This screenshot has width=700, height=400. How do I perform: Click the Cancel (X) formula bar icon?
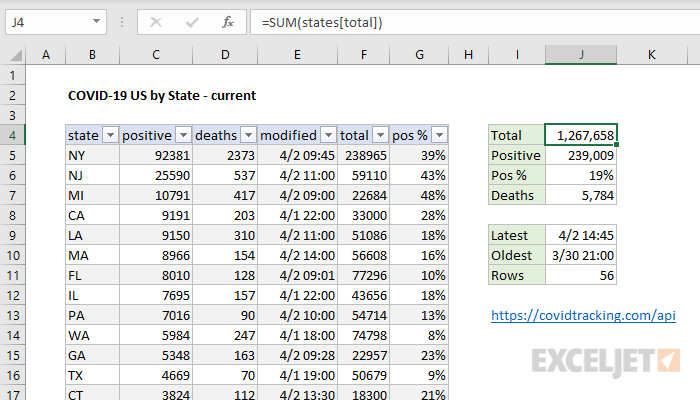156,22
